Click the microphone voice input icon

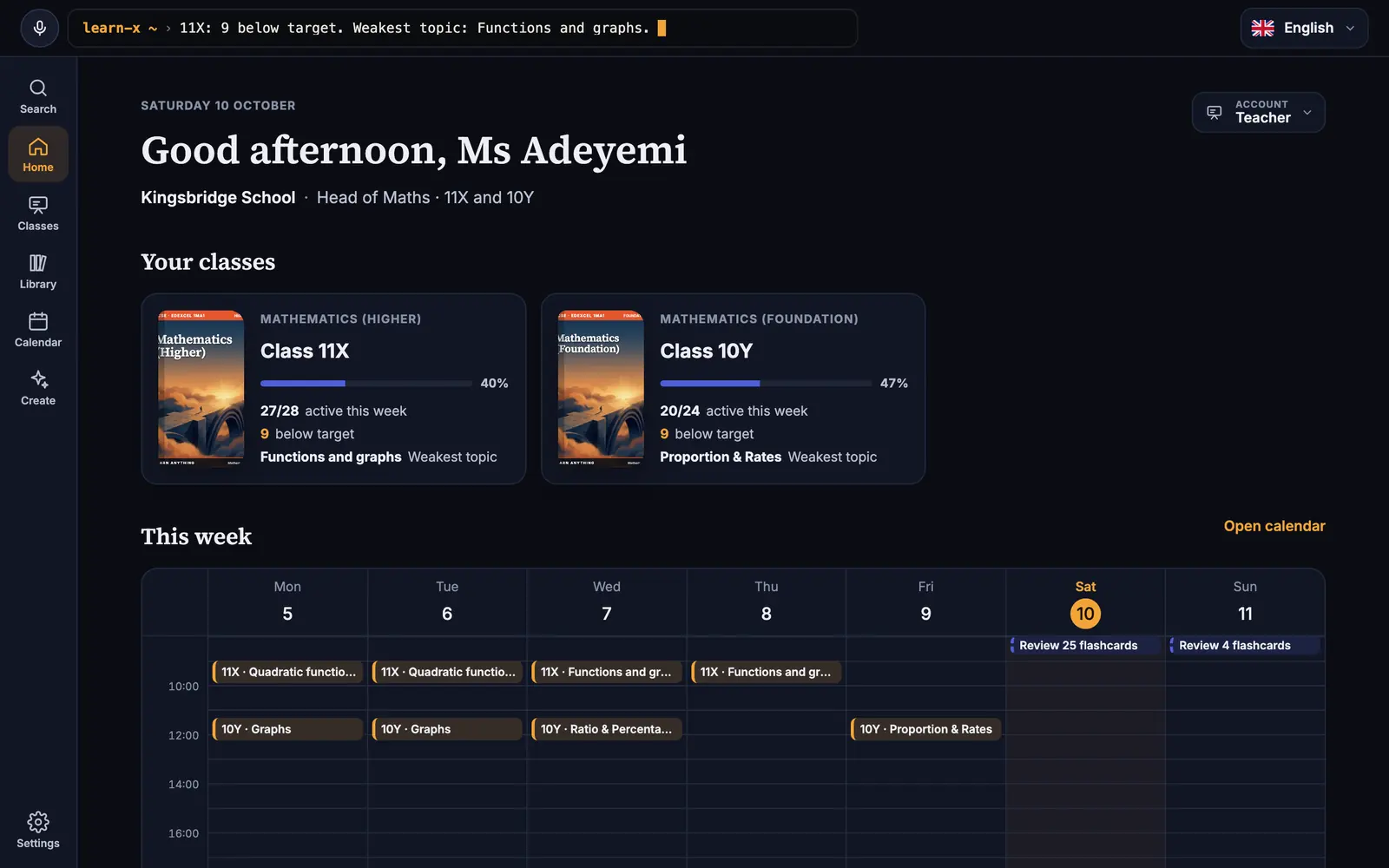(39, 28)
